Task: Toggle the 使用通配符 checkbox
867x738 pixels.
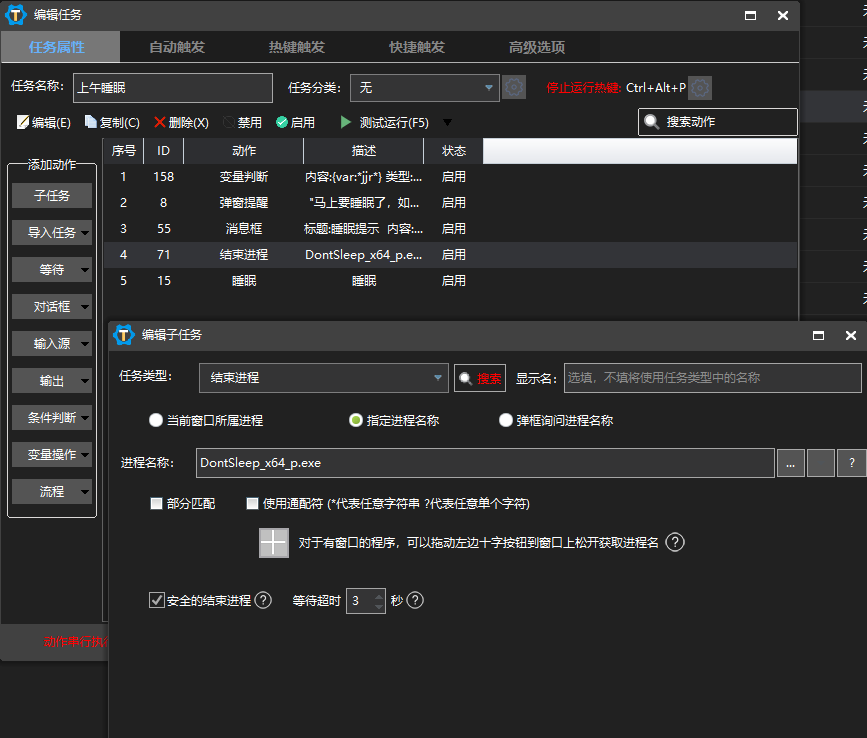Action: (252, 504)
